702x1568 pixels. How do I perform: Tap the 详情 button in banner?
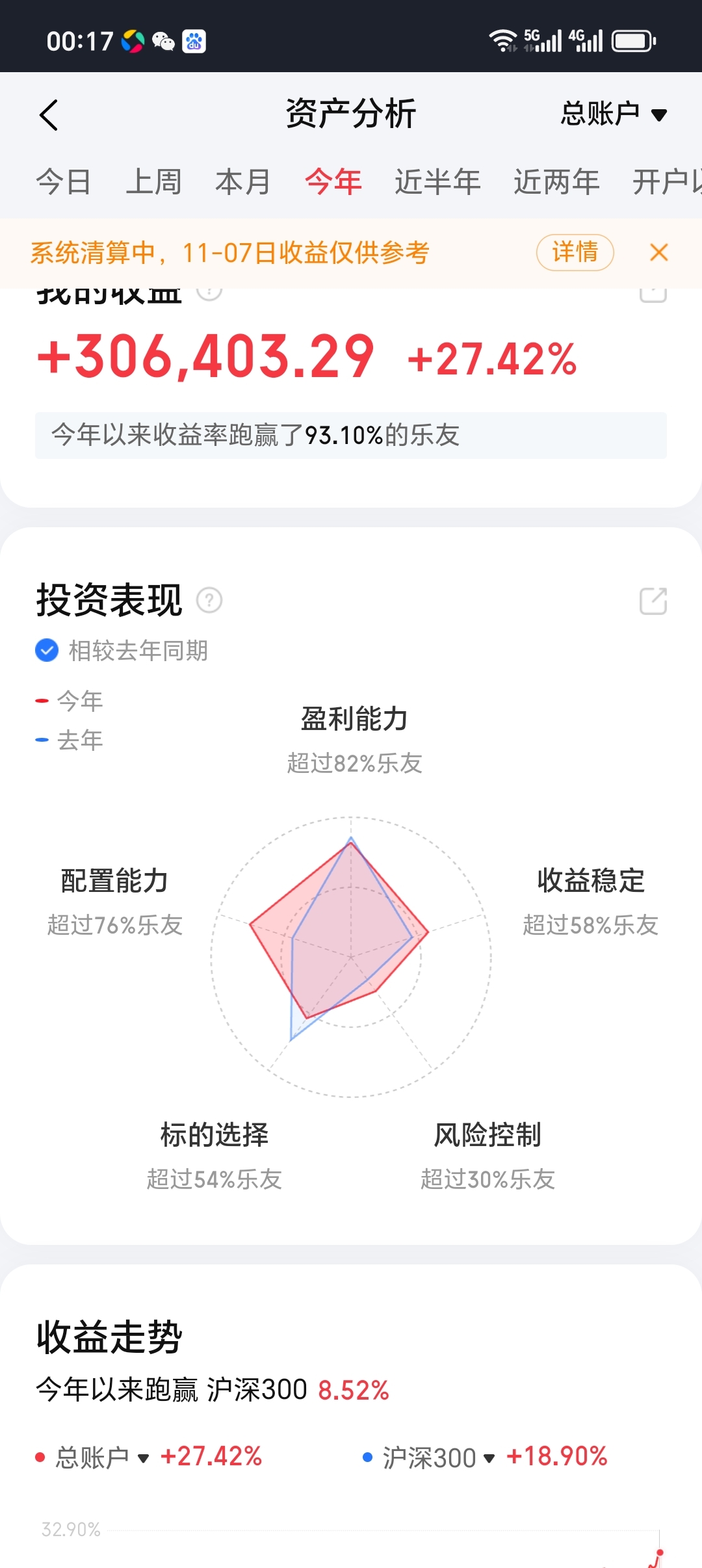pos(575,252)
